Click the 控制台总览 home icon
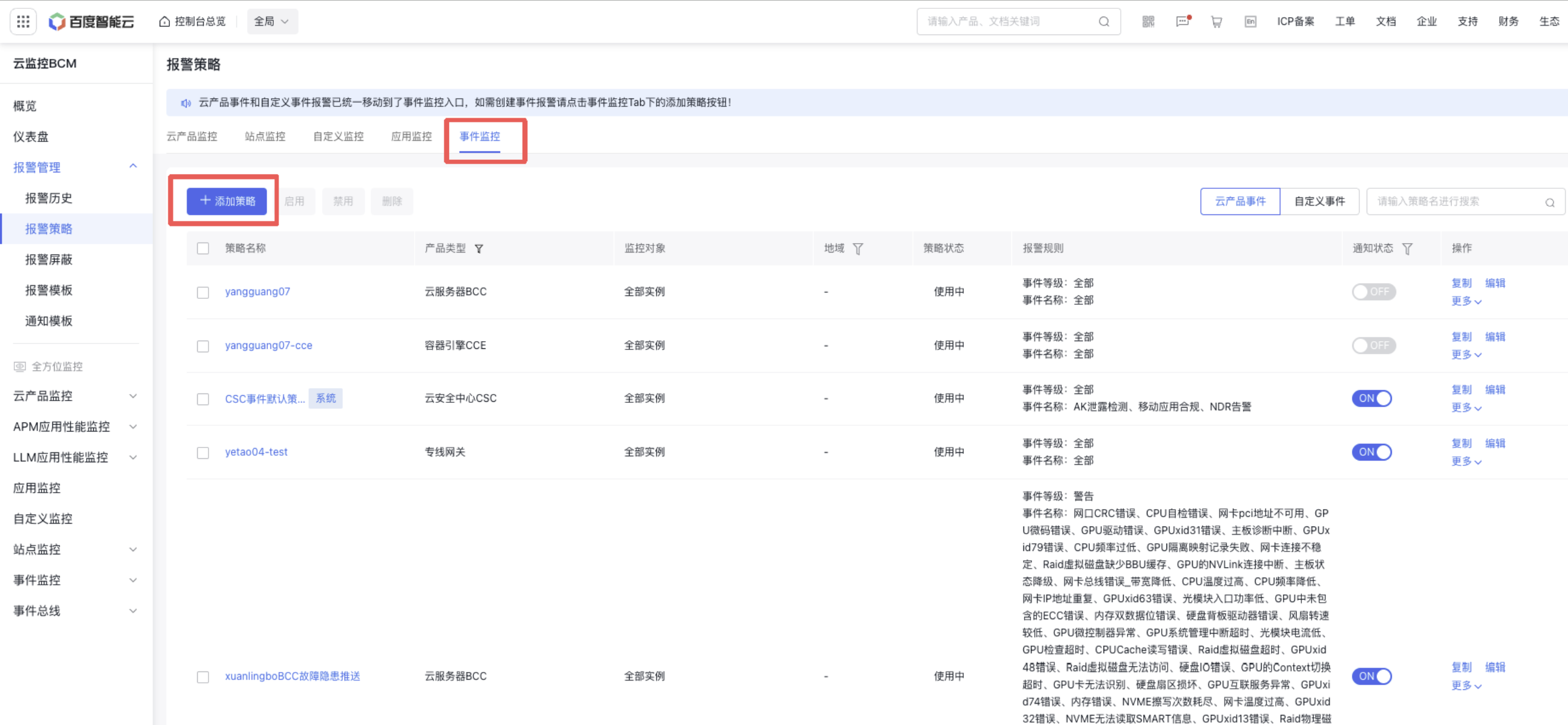 tap(165, 22)
